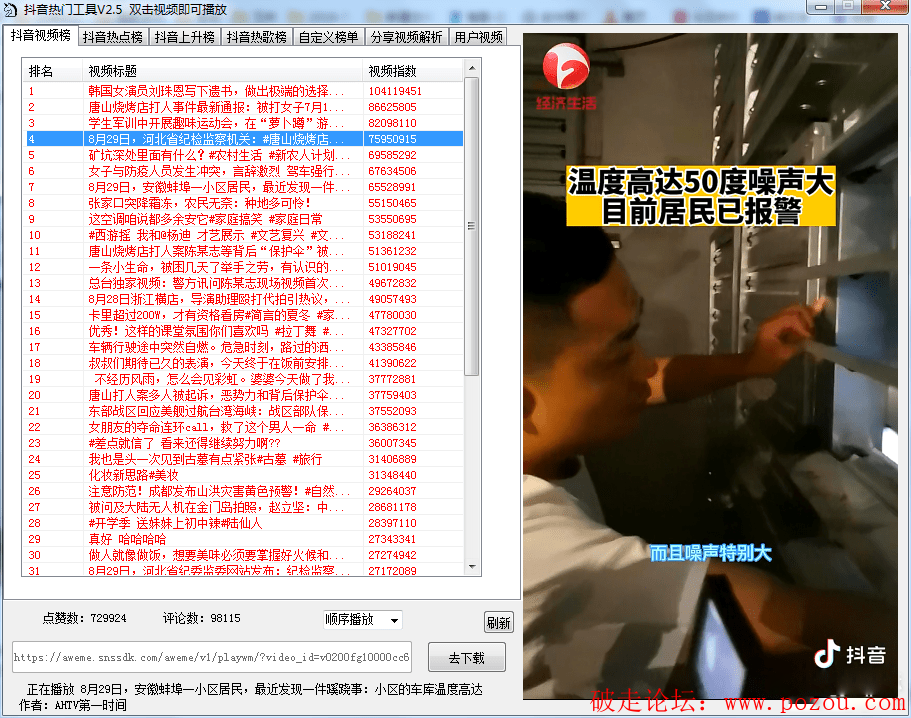Select row 24 我也是头一次见到古墓
The width and height of the screenshot is (911, 718).
pyautogui.click(x=245, y=458)
